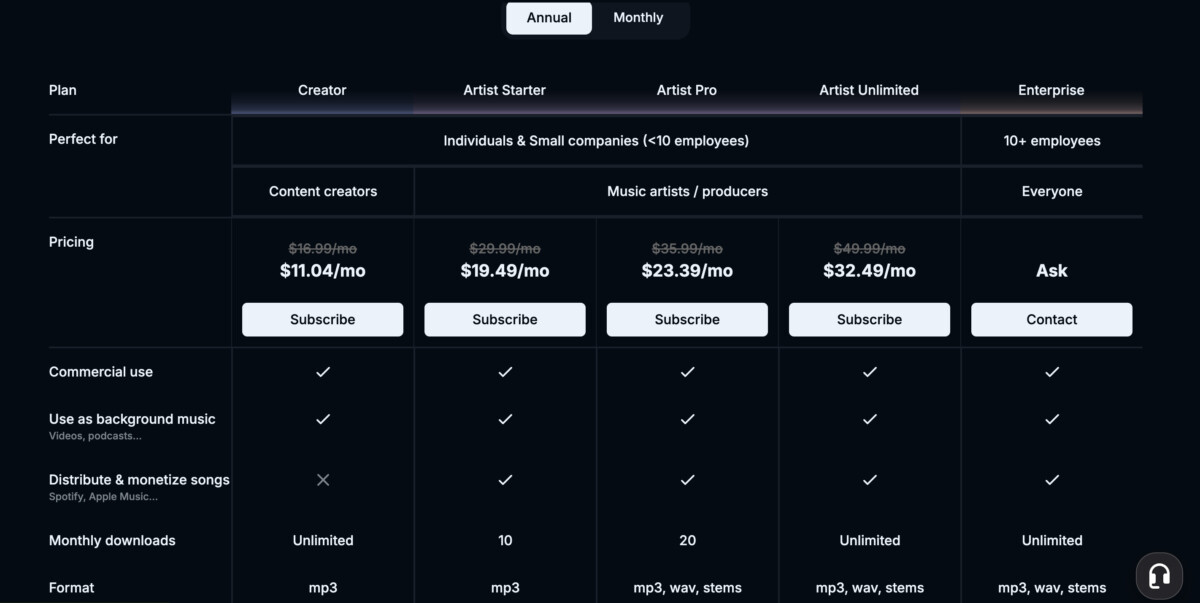This screenshot has width=1200, height=603.
Task: Subscribe to the Artist Pro plan
Action: (687, 320)
